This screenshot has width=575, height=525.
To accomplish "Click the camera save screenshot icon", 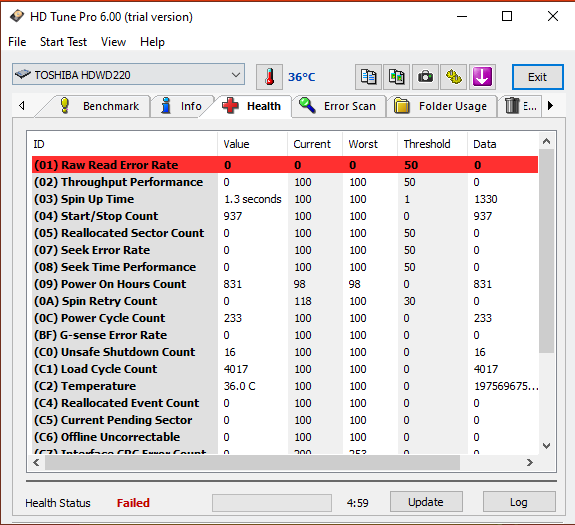I will pyautogui.click(x=425, y=77).
